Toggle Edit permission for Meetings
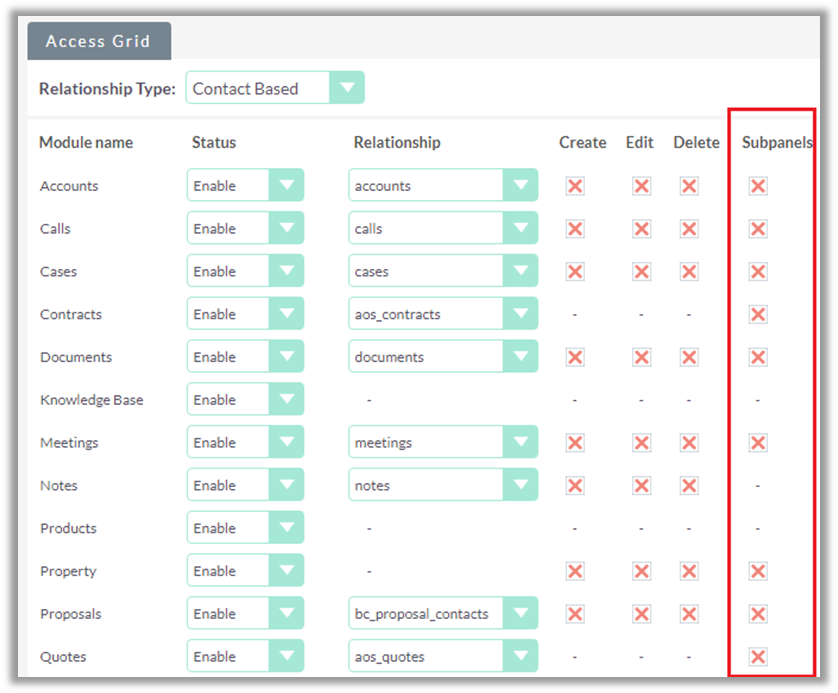This screenshot has width=838, height=693. 642,443
